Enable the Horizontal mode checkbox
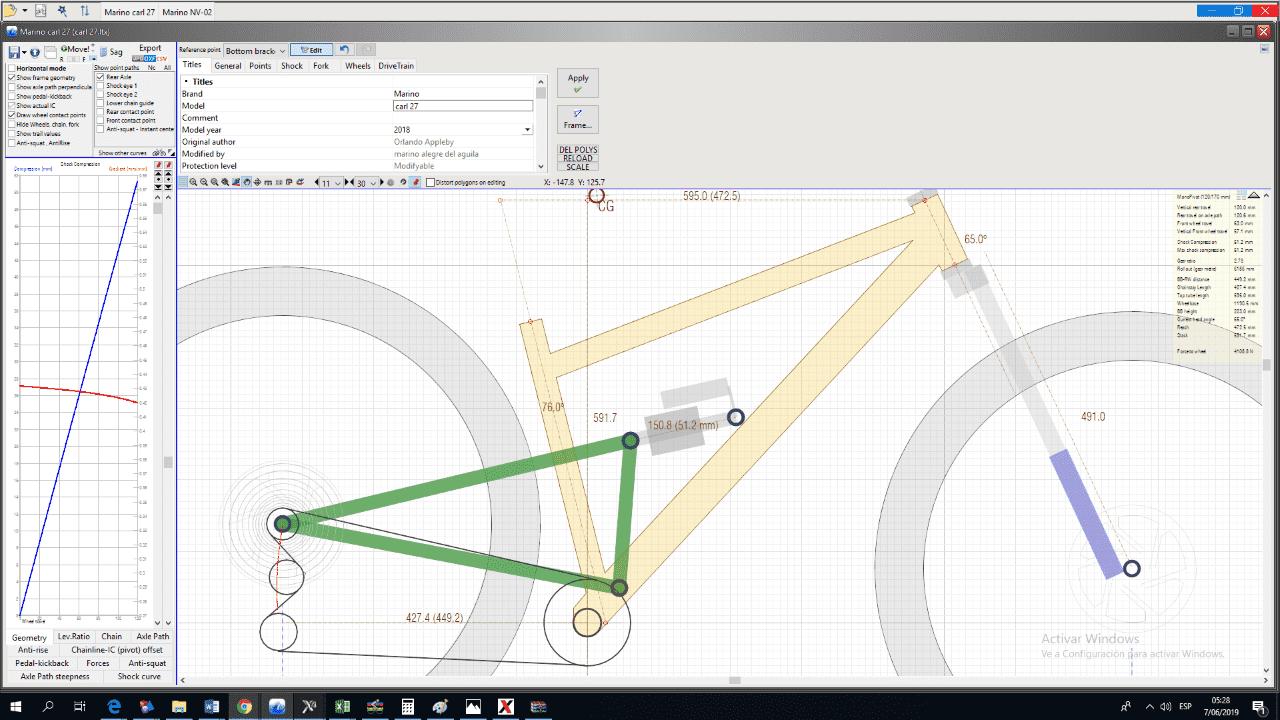The height and width of the screenshot is (720, 1280). [x=12, y=68]
